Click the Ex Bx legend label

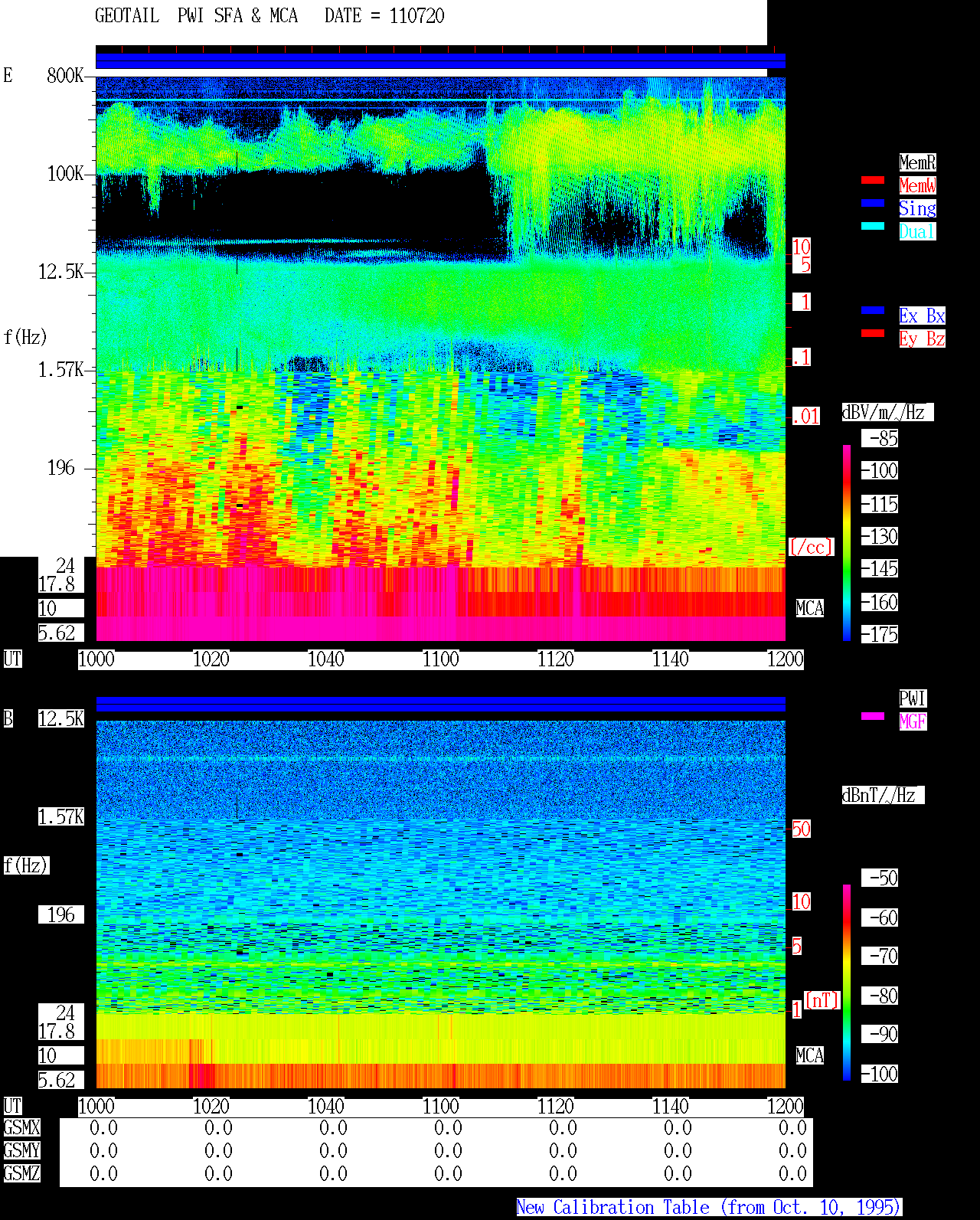click(922, 316)
